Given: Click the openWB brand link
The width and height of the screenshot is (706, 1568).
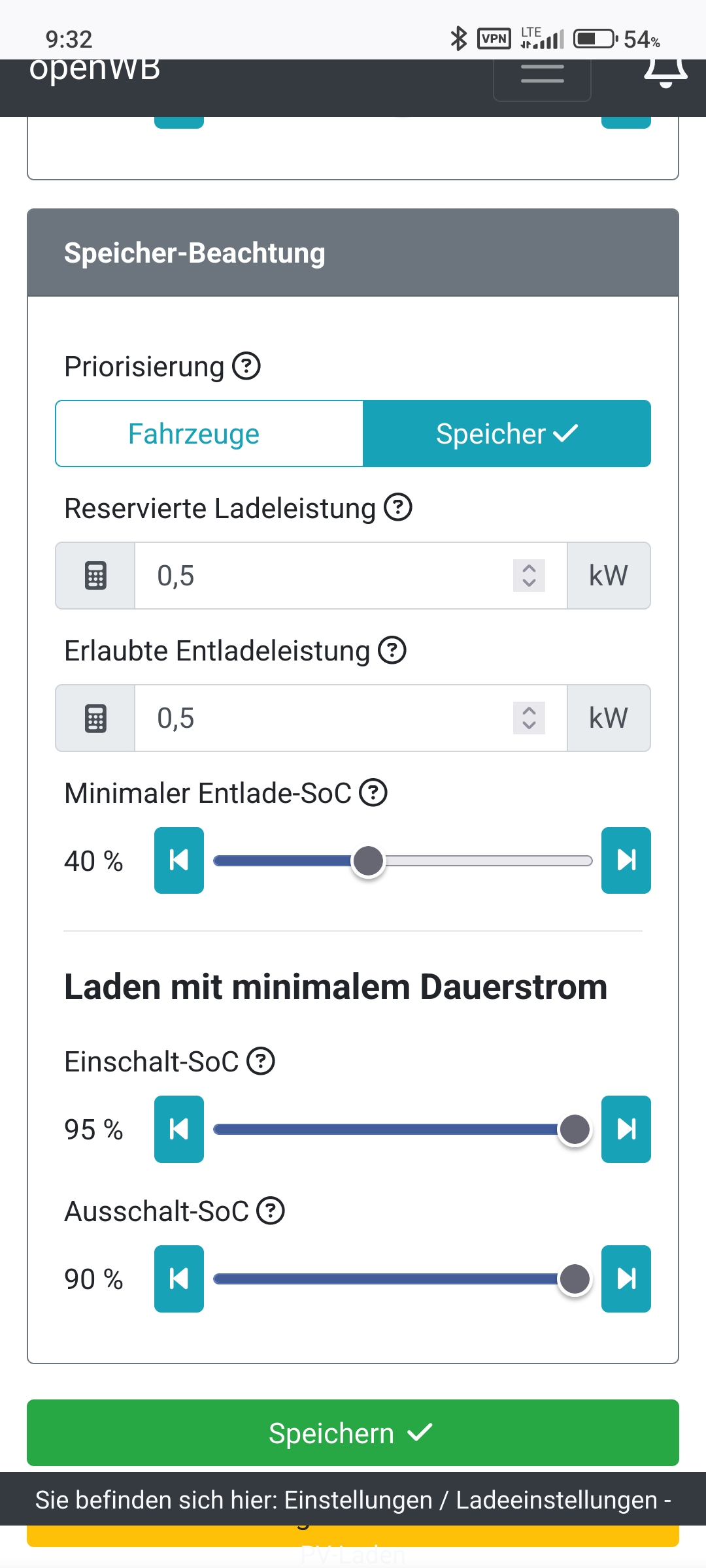Looking at the screenshot, I should coord(95,71).
